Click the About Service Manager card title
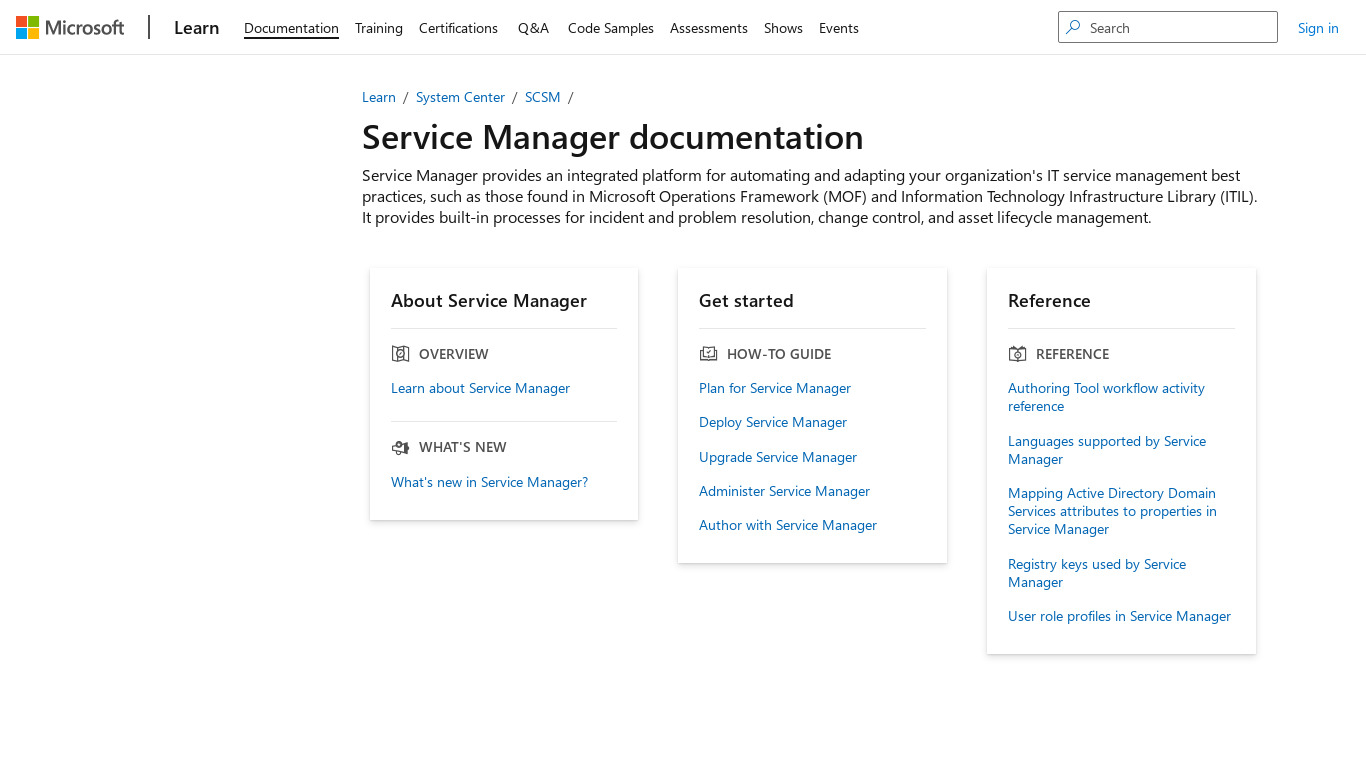Screen dimensions: 1366x768 [489, 301]
